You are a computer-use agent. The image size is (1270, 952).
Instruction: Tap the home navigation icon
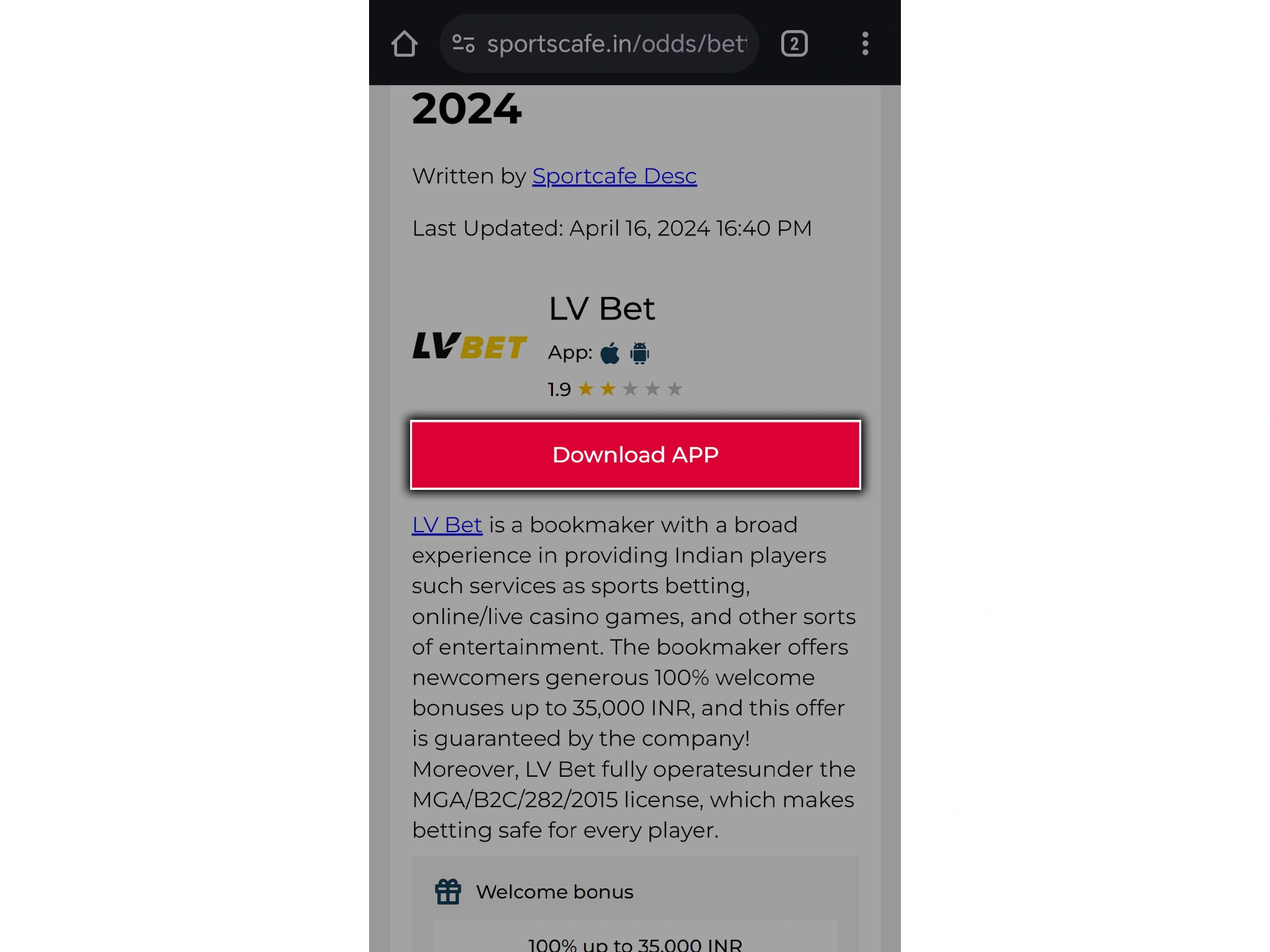pos(405,43)
